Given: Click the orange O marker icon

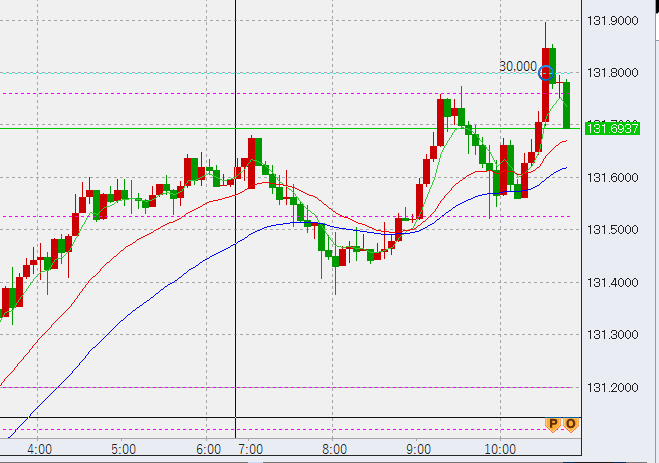Looking at the screenshot, I should point(570,424).
